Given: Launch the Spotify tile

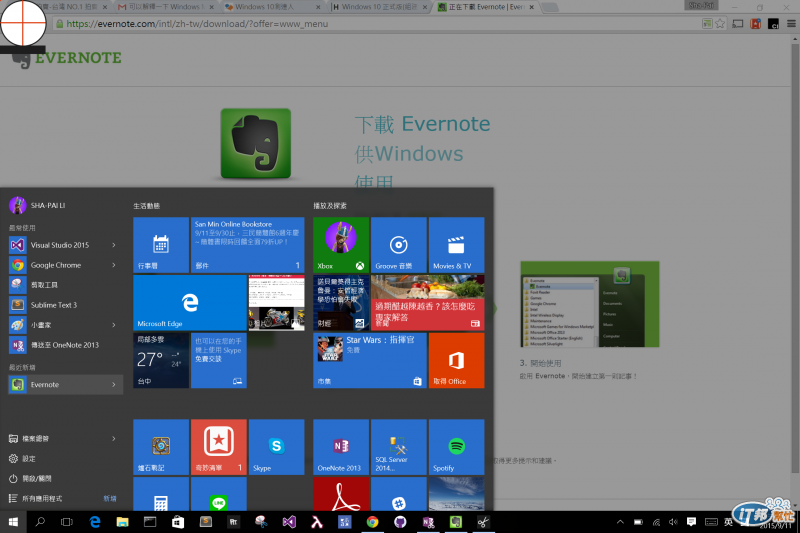Looking at the screenshot, I should coord(456,447).
